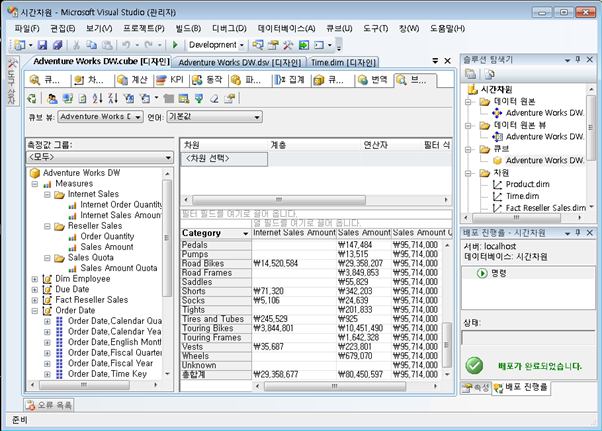Click the Change User icon in browser toolbar
The image size is (602, 431).
pyautogui.click(x=52, y=99)
